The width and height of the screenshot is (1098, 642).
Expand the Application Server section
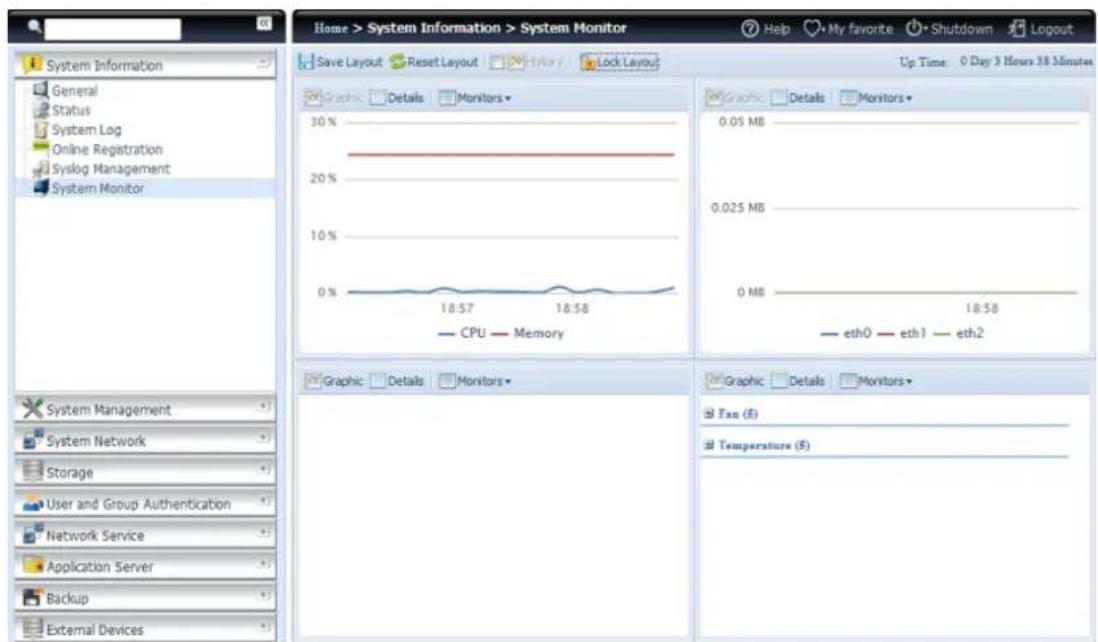pos(263,564)
